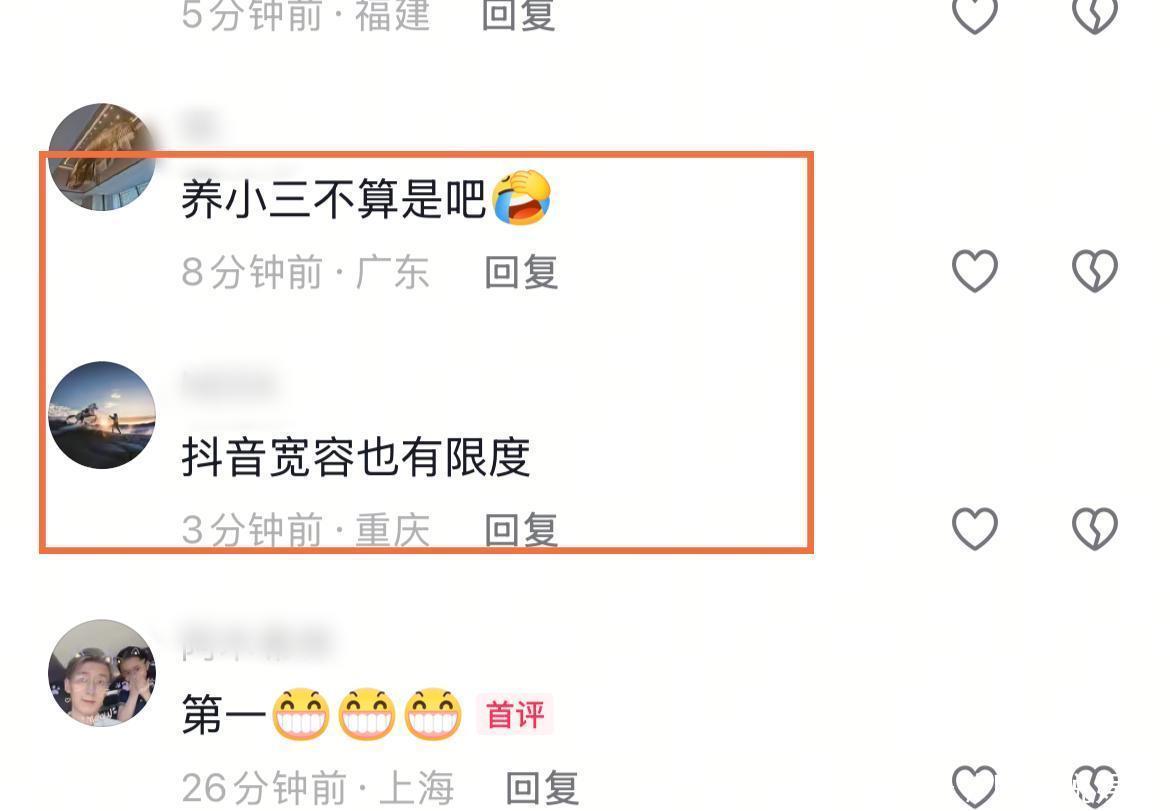Tap the crying-laughing emoji in the comment
Screen dimensions: 1170x811
522,198
